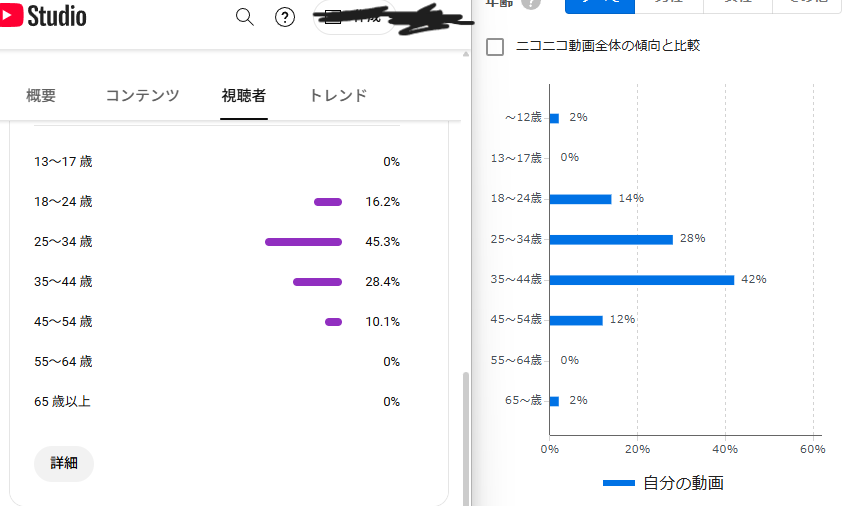Click the purple bar for 25〜34 歳
The width and height of the screenshot is (842, 506).
coord(303,242)
